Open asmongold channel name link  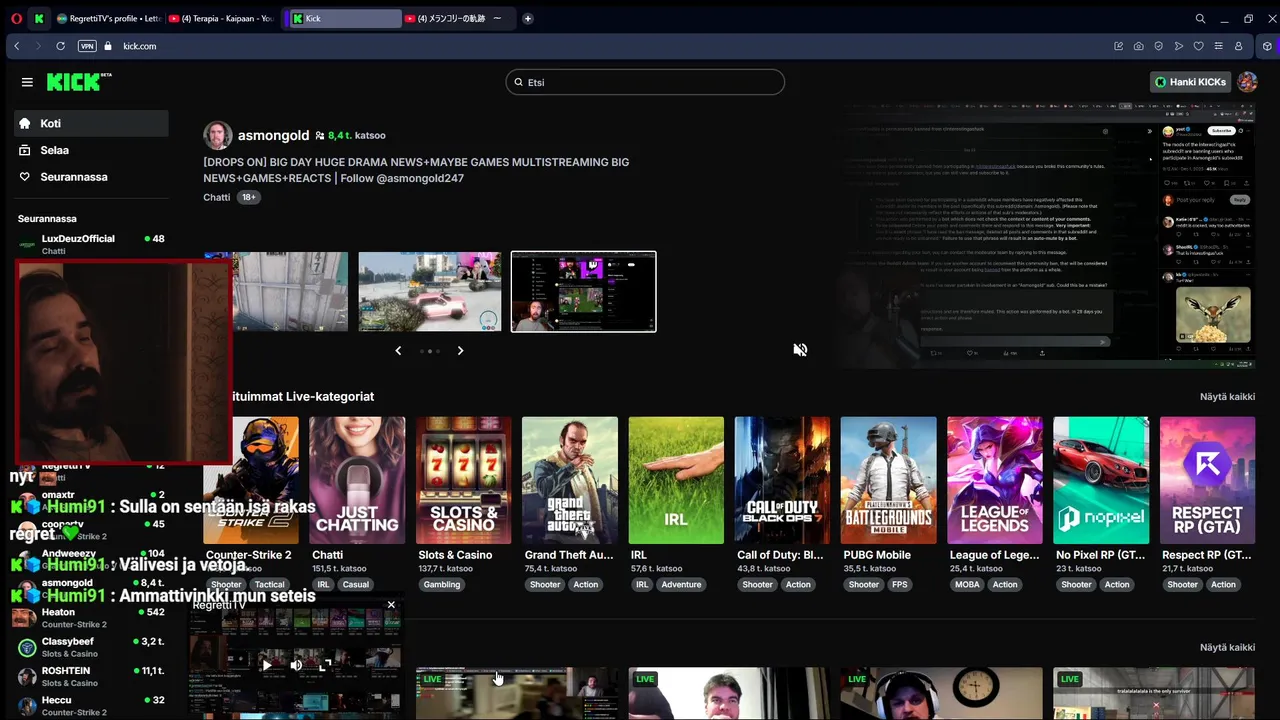273,135
